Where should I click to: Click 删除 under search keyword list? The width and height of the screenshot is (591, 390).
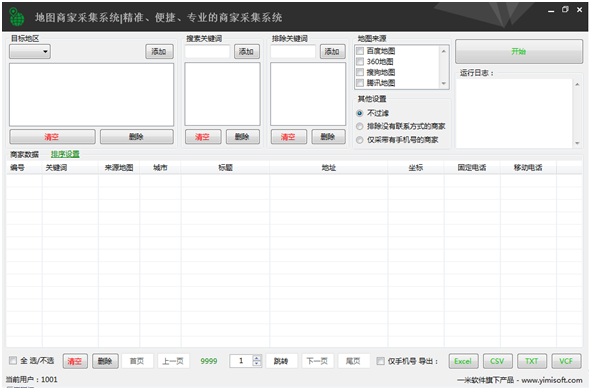tap(243, 137)
